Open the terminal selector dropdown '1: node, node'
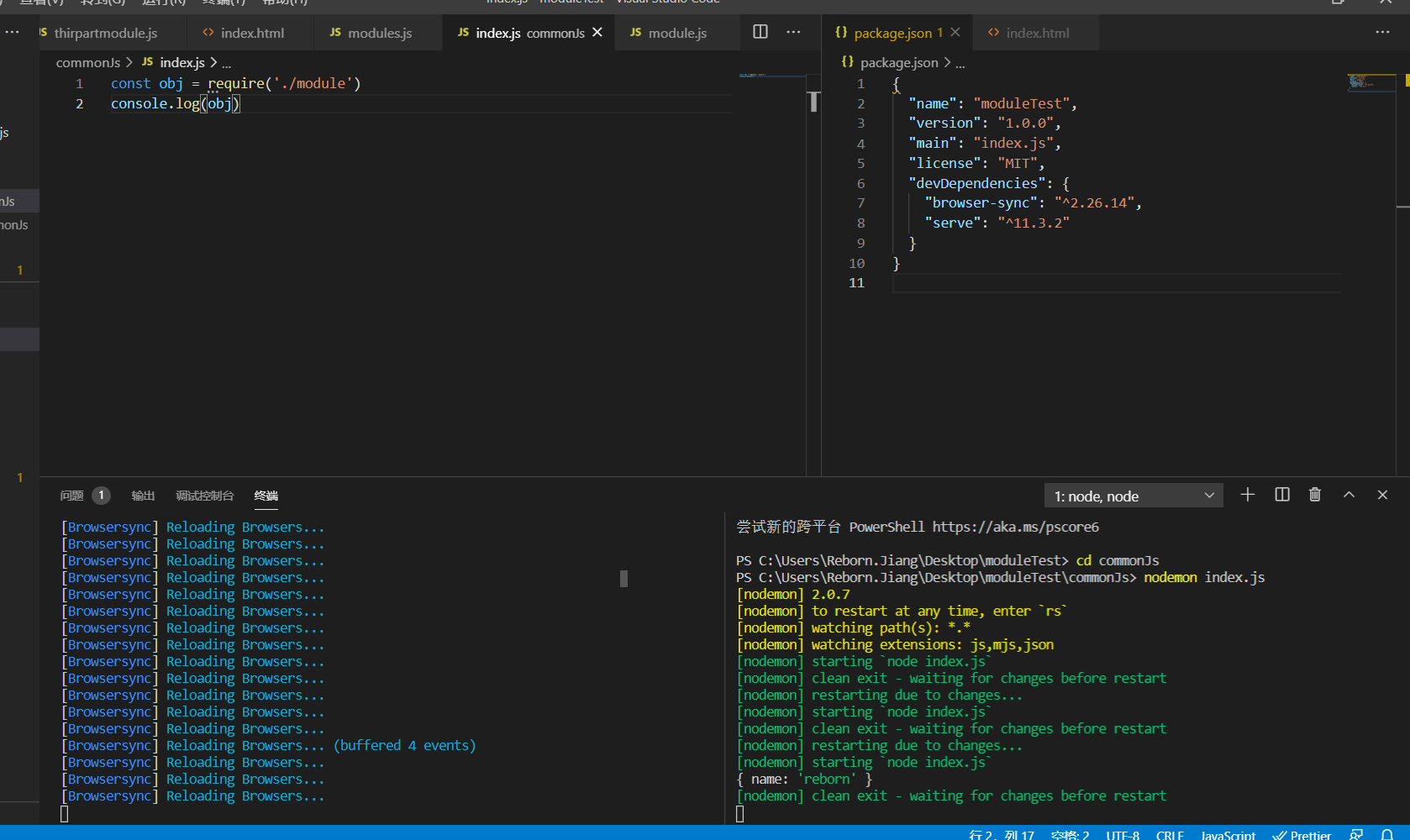The image size is (1410, 840). coord(1133,496)
